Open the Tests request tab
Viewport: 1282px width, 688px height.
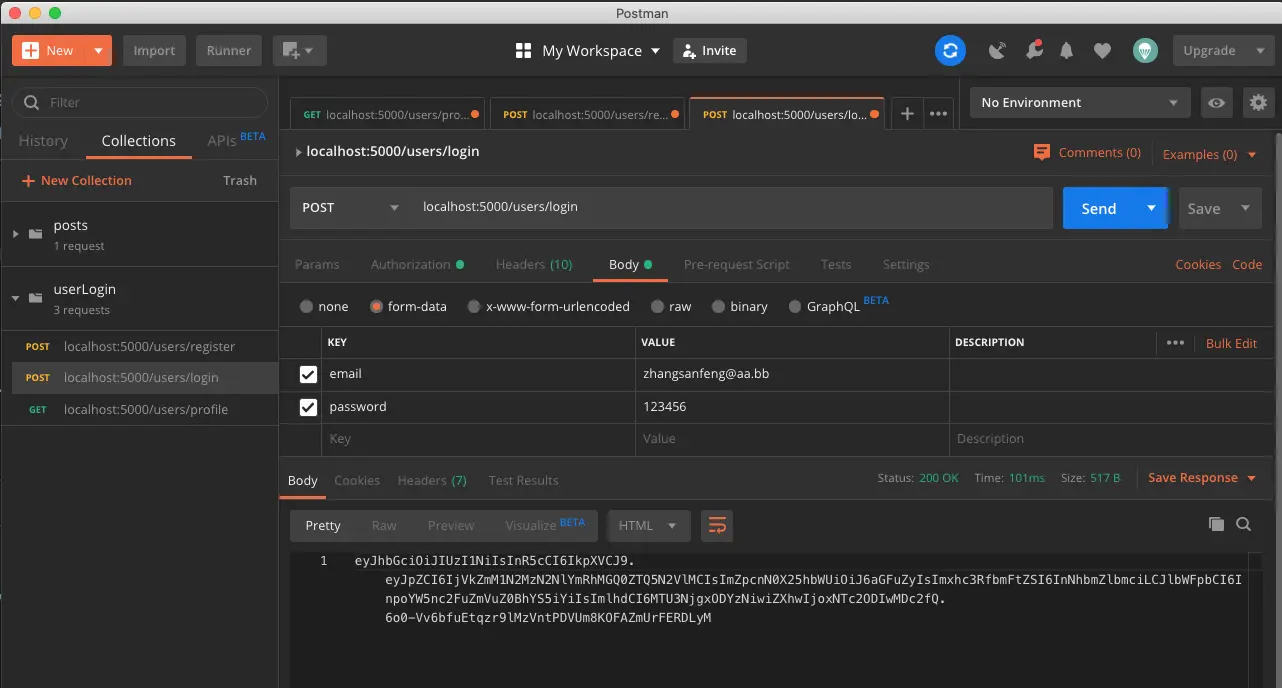(x=836, y=264)
